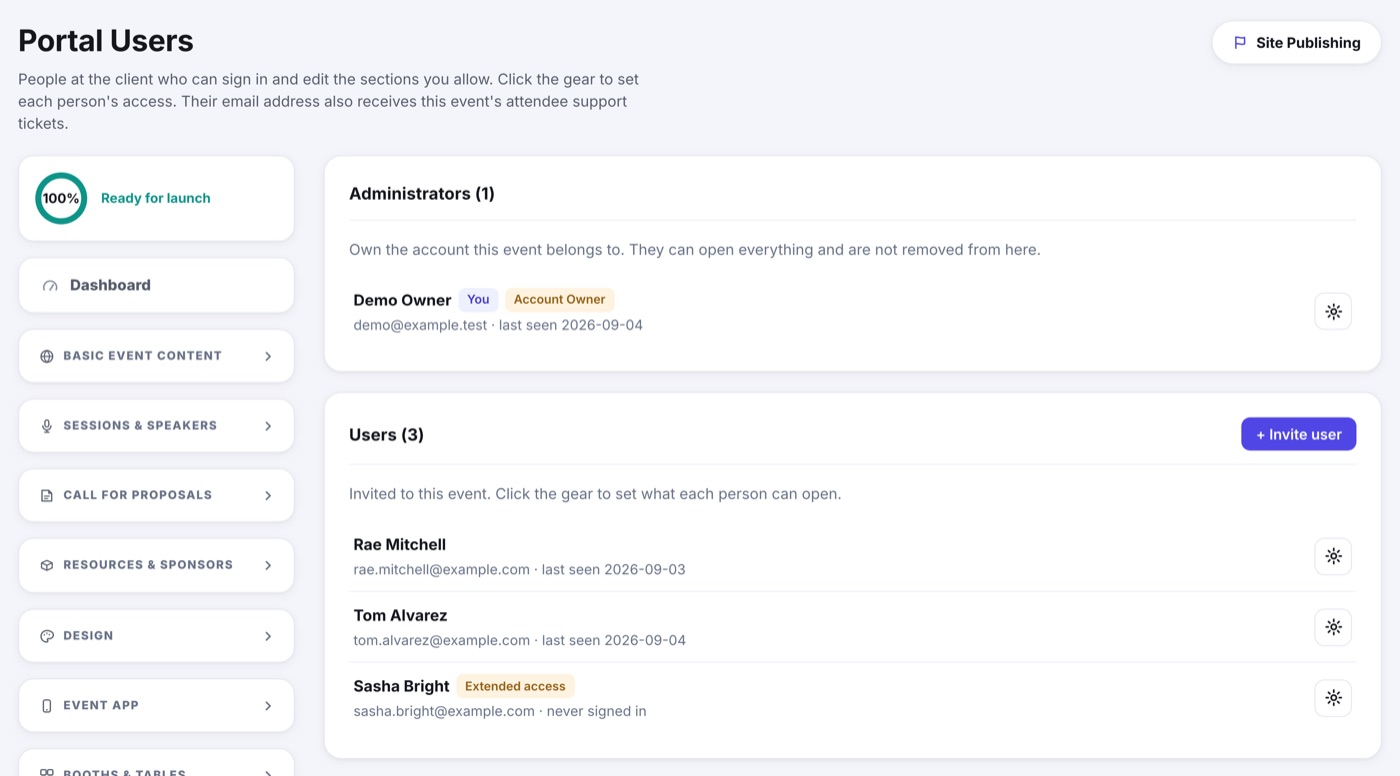
Task: Click the box icon beside Resources & Sponsors
Action: 47,566
